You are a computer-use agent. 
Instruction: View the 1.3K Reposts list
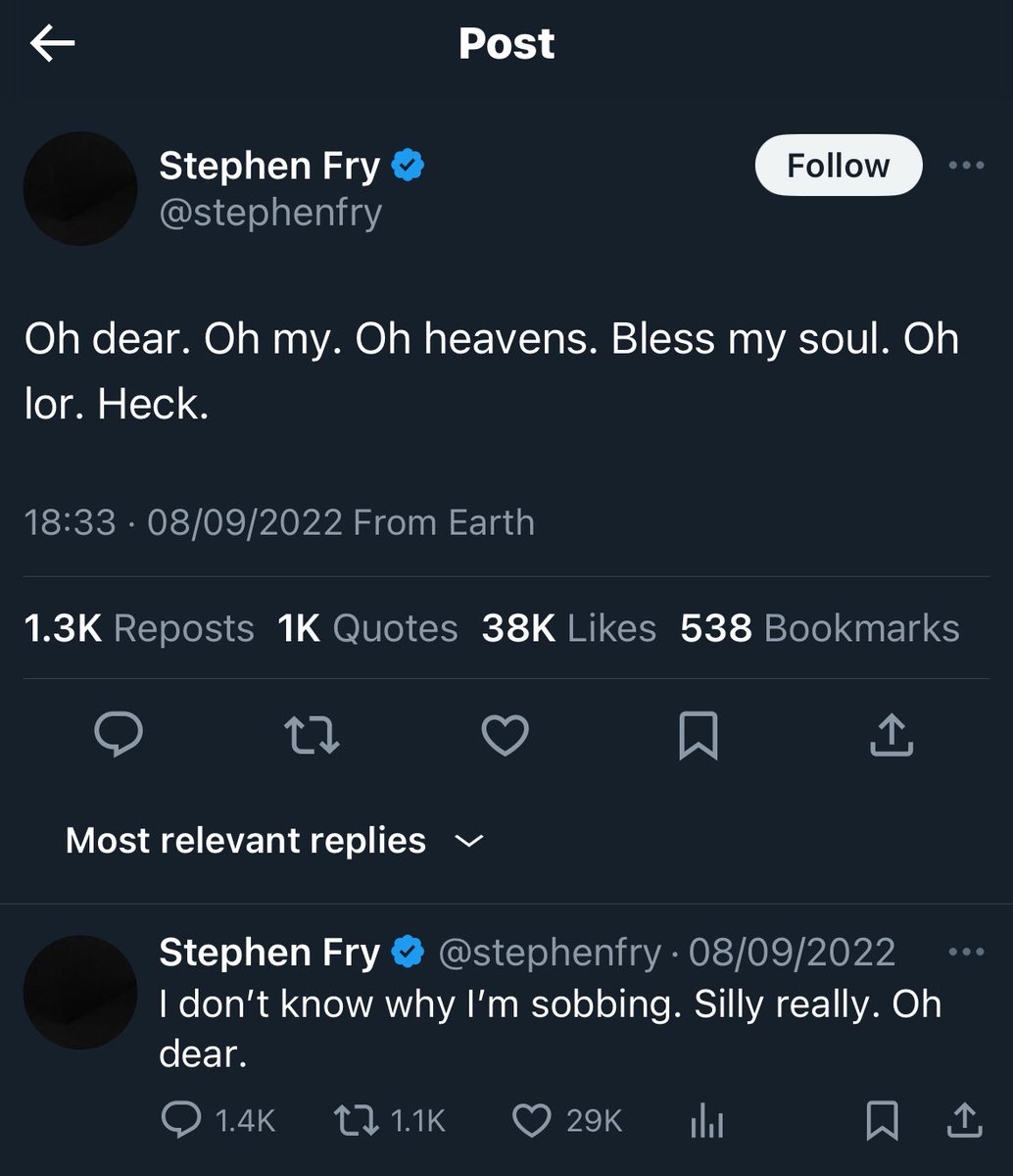tap(139, 628)
